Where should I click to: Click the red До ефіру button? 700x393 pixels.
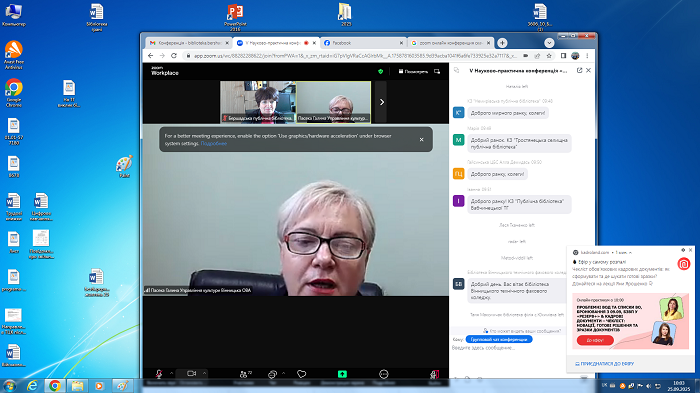pos(595,340)
